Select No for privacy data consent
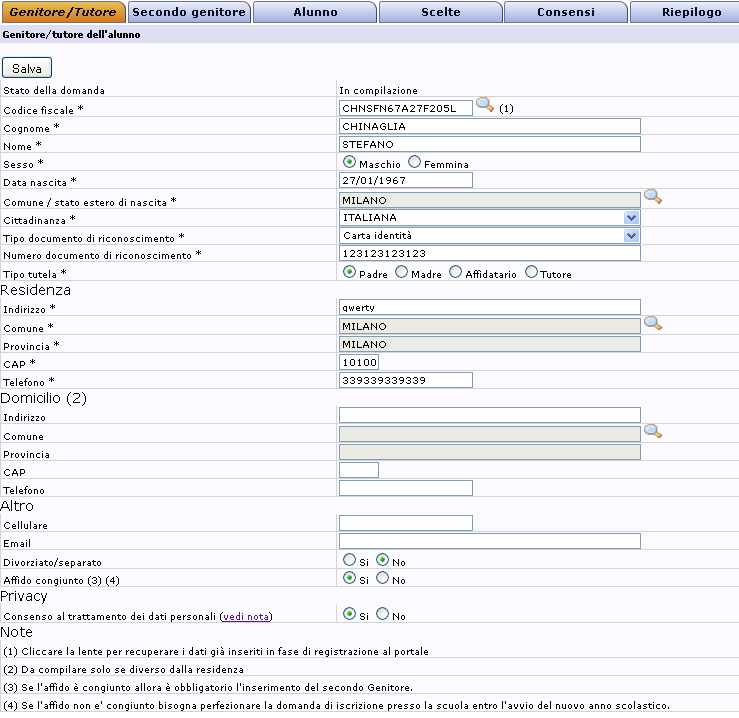739x718 pixels. [383, 614]
